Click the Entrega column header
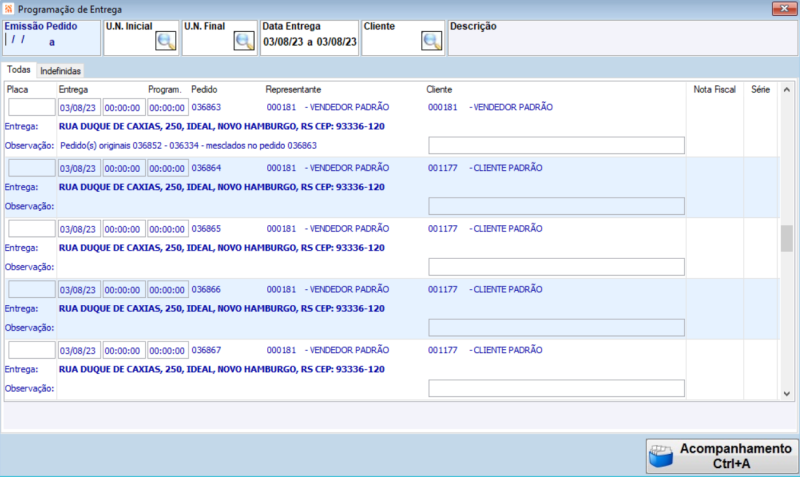The width and height of the screenshot is (800, 477). pos(73,89)
